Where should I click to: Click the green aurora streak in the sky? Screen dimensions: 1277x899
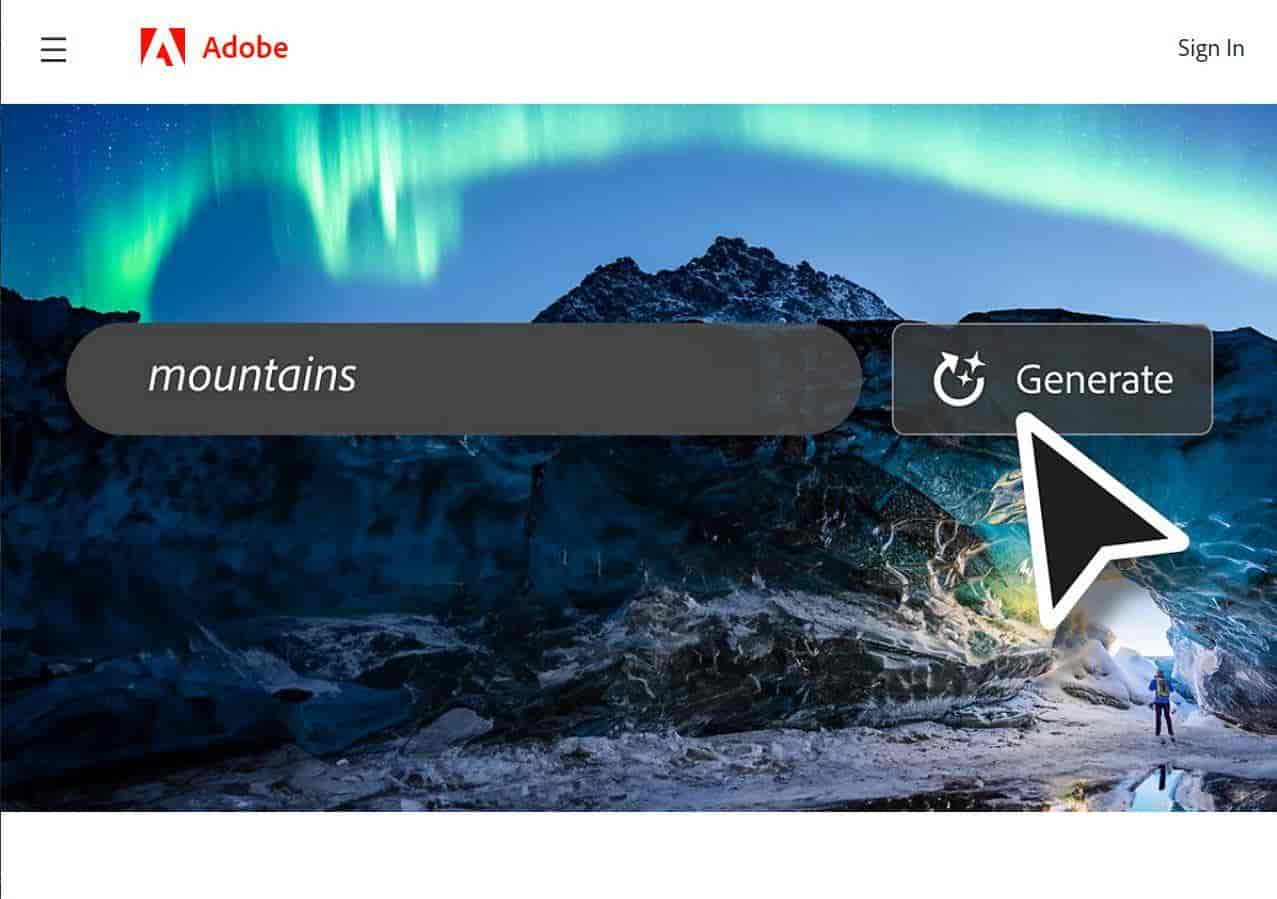[370, 190]
